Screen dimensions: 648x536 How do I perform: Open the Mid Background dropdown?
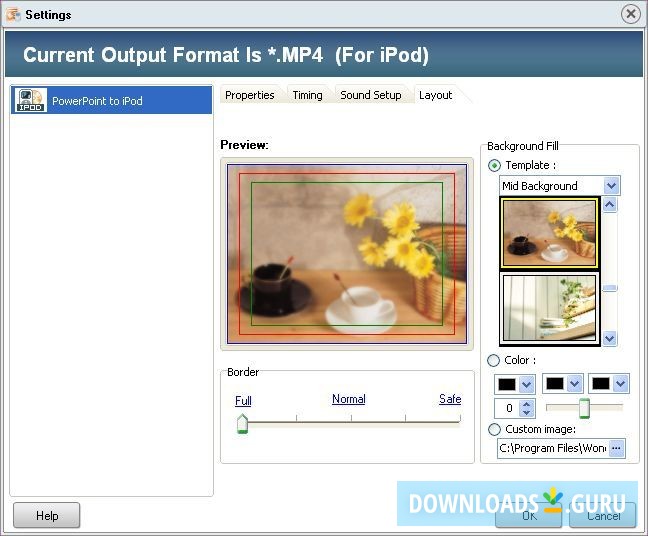(611, 186)
